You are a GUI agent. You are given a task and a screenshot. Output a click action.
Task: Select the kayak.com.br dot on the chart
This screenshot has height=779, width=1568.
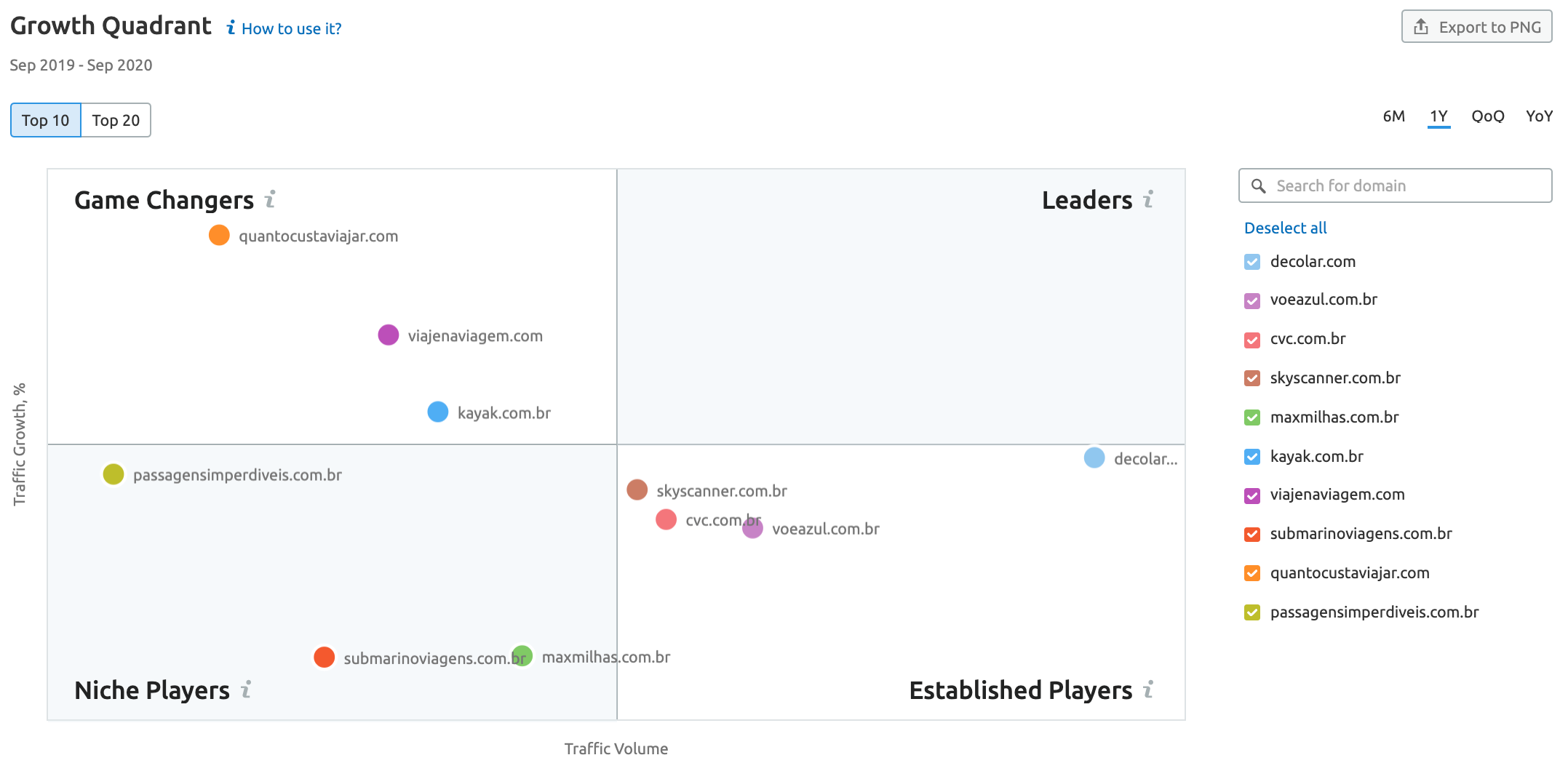tap(437, 412)
